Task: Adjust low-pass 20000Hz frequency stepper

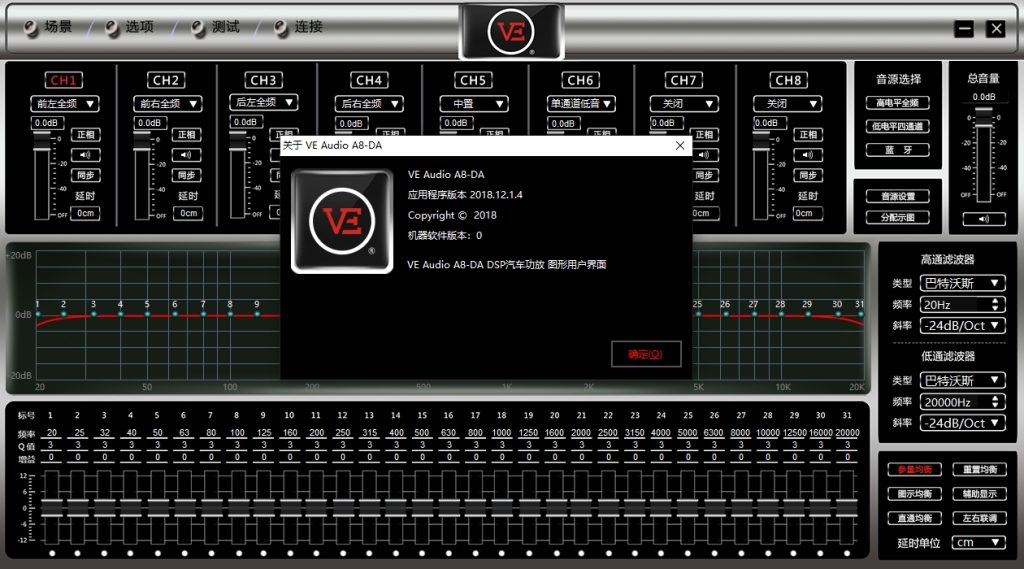Action: (995, 402)
